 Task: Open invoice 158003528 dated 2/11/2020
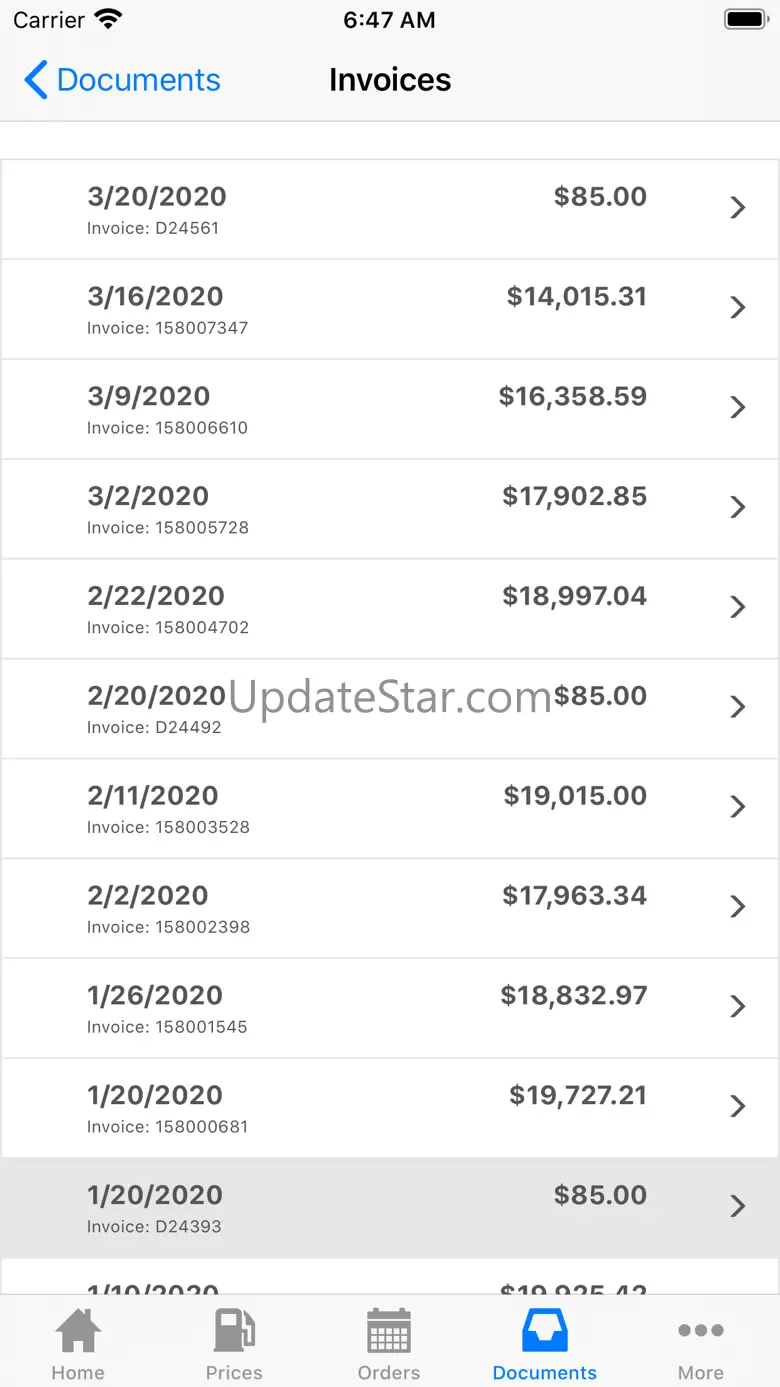(x=390, y=808)
